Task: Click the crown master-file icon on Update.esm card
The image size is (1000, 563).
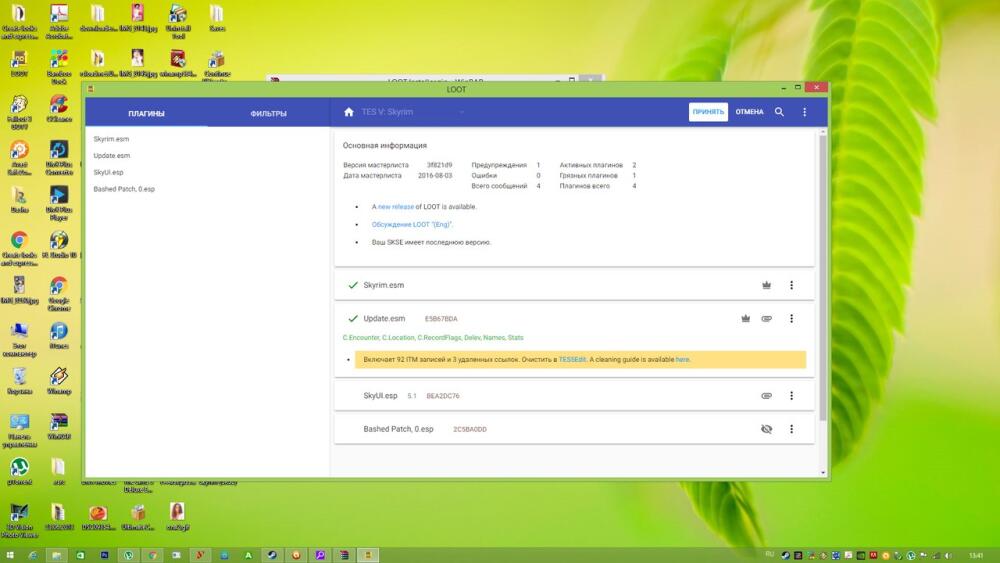Action: pyautogui.click(x=745, y=318)
